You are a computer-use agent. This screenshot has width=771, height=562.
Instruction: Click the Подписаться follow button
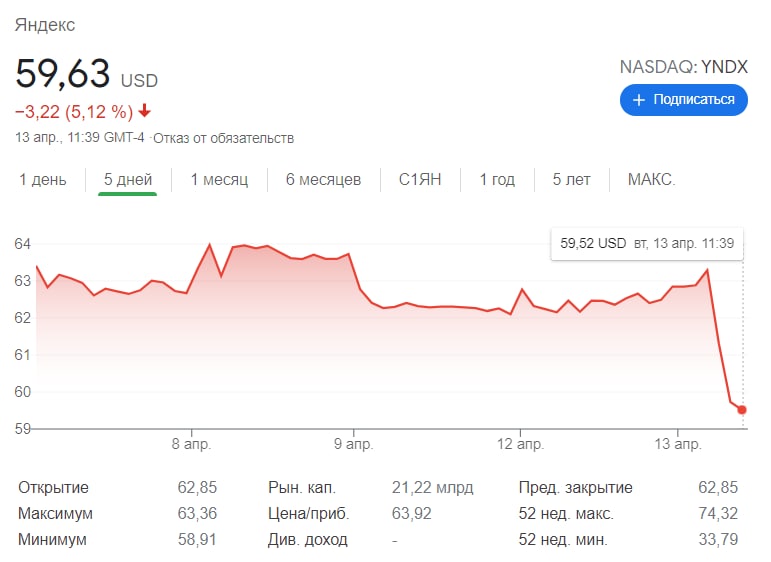(x=683, y=100)
